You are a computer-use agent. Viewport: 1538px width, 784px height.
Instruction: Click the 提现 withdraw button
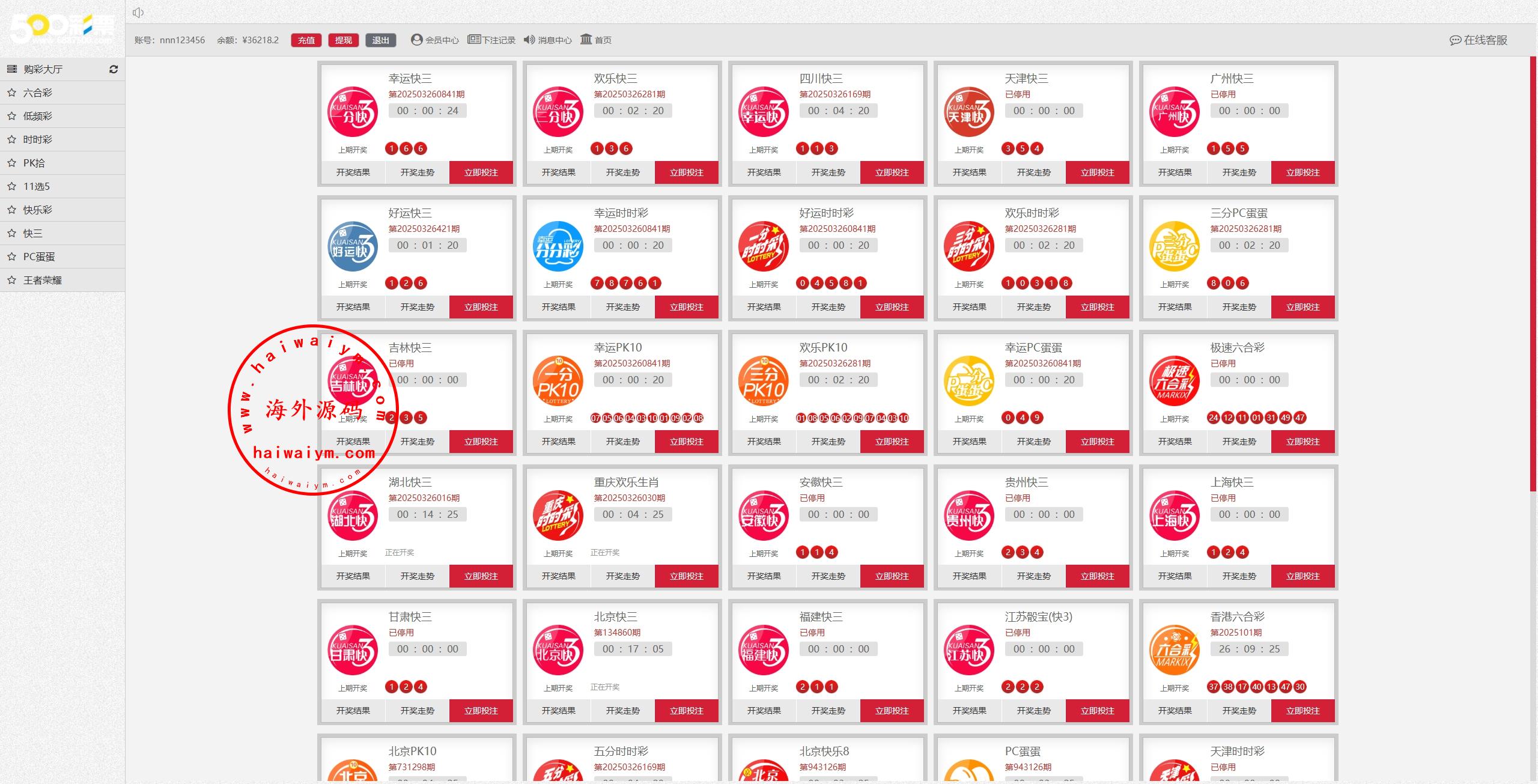tap(344, 40)
